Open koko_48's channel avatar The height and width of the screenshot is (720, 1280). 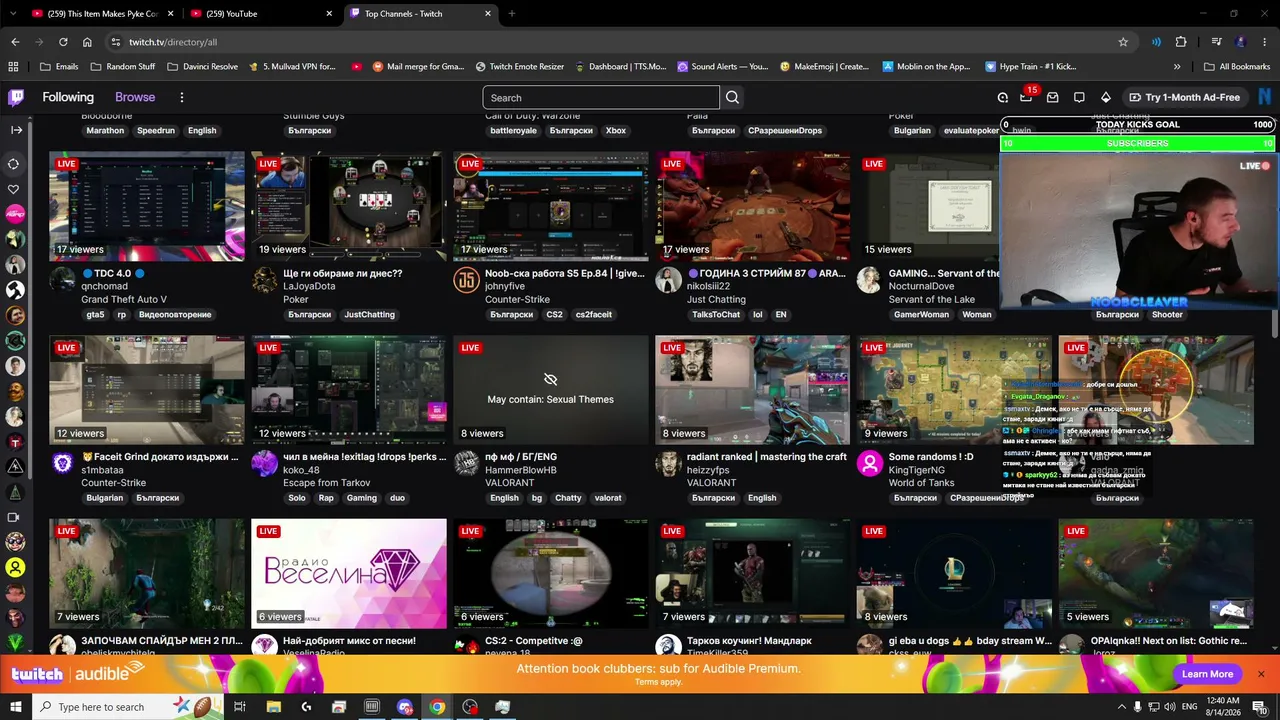point(264,464)
